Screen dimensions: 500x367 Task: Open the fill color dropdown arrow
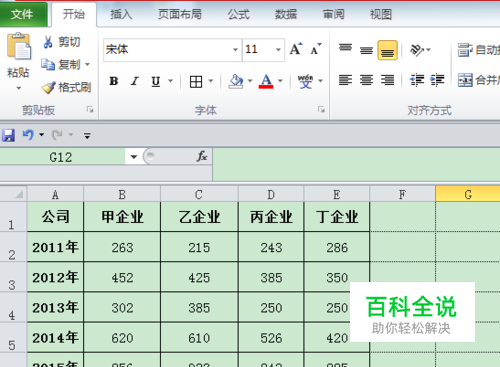pos(250,81)
